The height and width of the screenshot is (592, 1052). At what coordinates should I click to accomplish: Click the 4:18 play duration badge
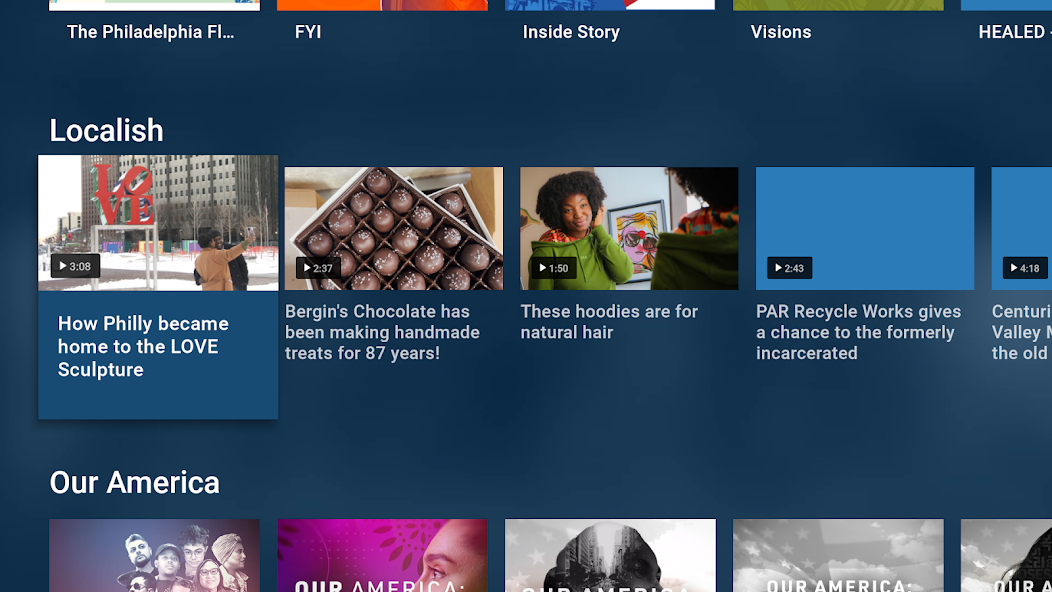[x=1024, y=268]
